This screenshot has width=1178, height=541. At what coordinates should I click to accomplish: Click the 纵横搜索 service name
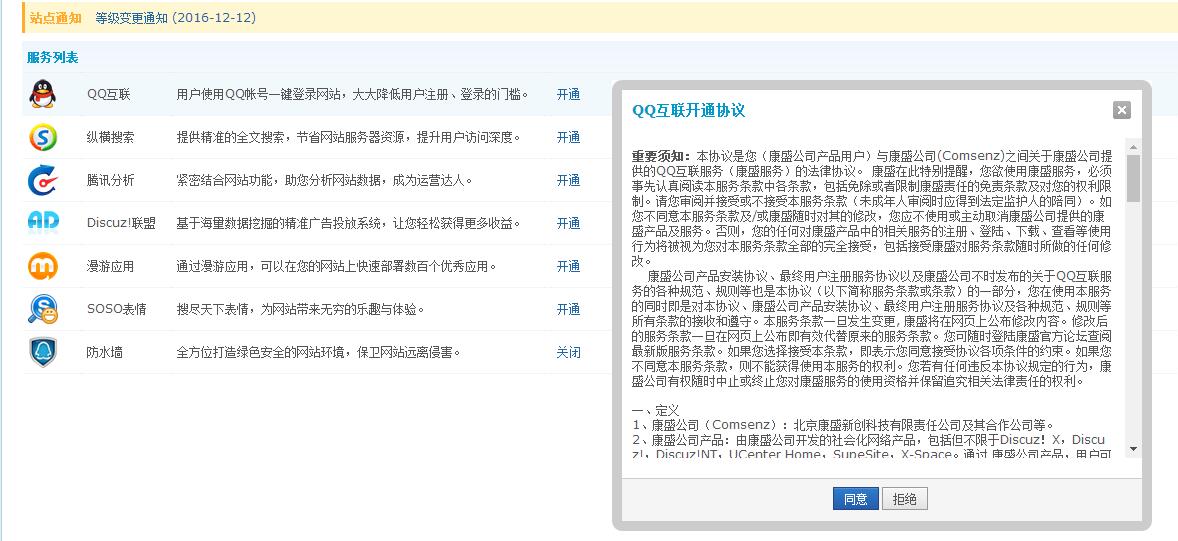tap(110, 138)
